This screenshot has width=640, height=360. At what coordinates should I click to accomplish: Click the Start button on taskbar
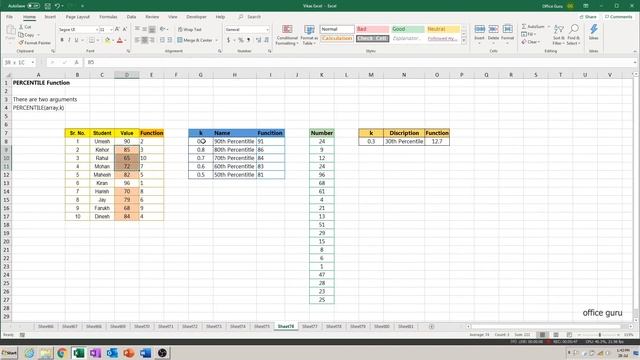coord(9,353)
